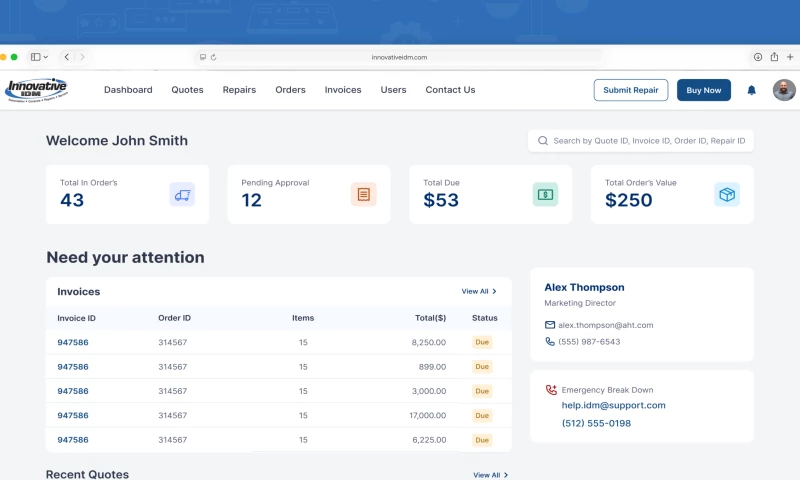Image resolution: width=800 pixels, height=480 pixels.
Task: Open browser downloads icon
Action: tap(758, 57)
